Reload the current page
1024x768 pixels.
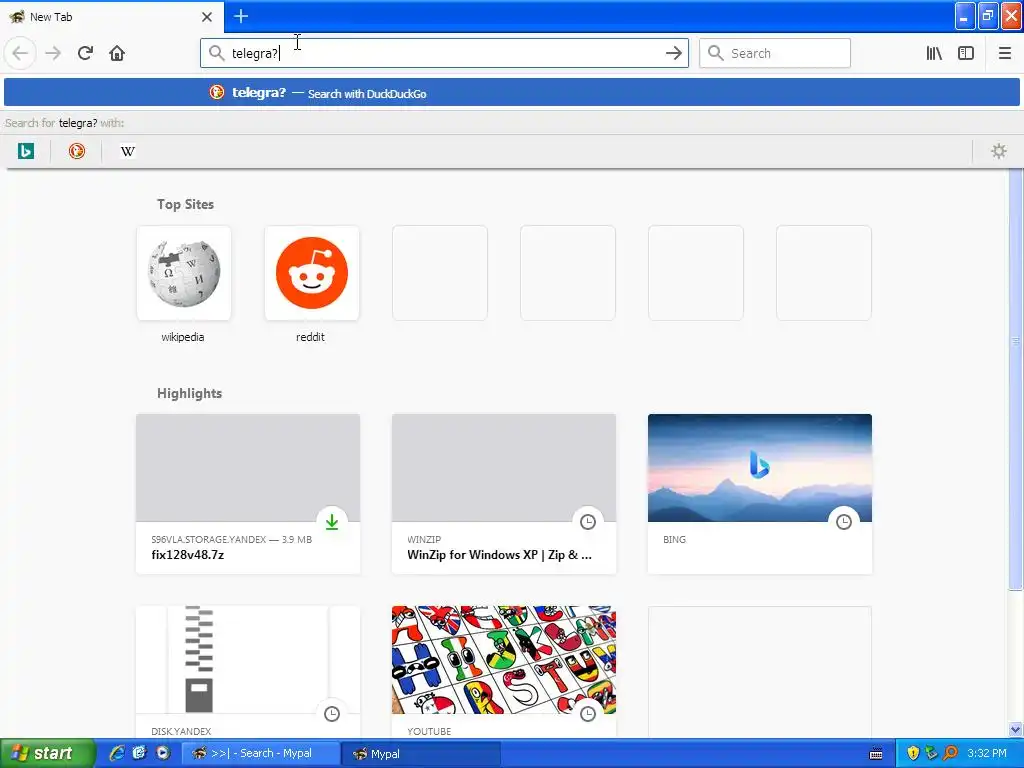(85, 53)
